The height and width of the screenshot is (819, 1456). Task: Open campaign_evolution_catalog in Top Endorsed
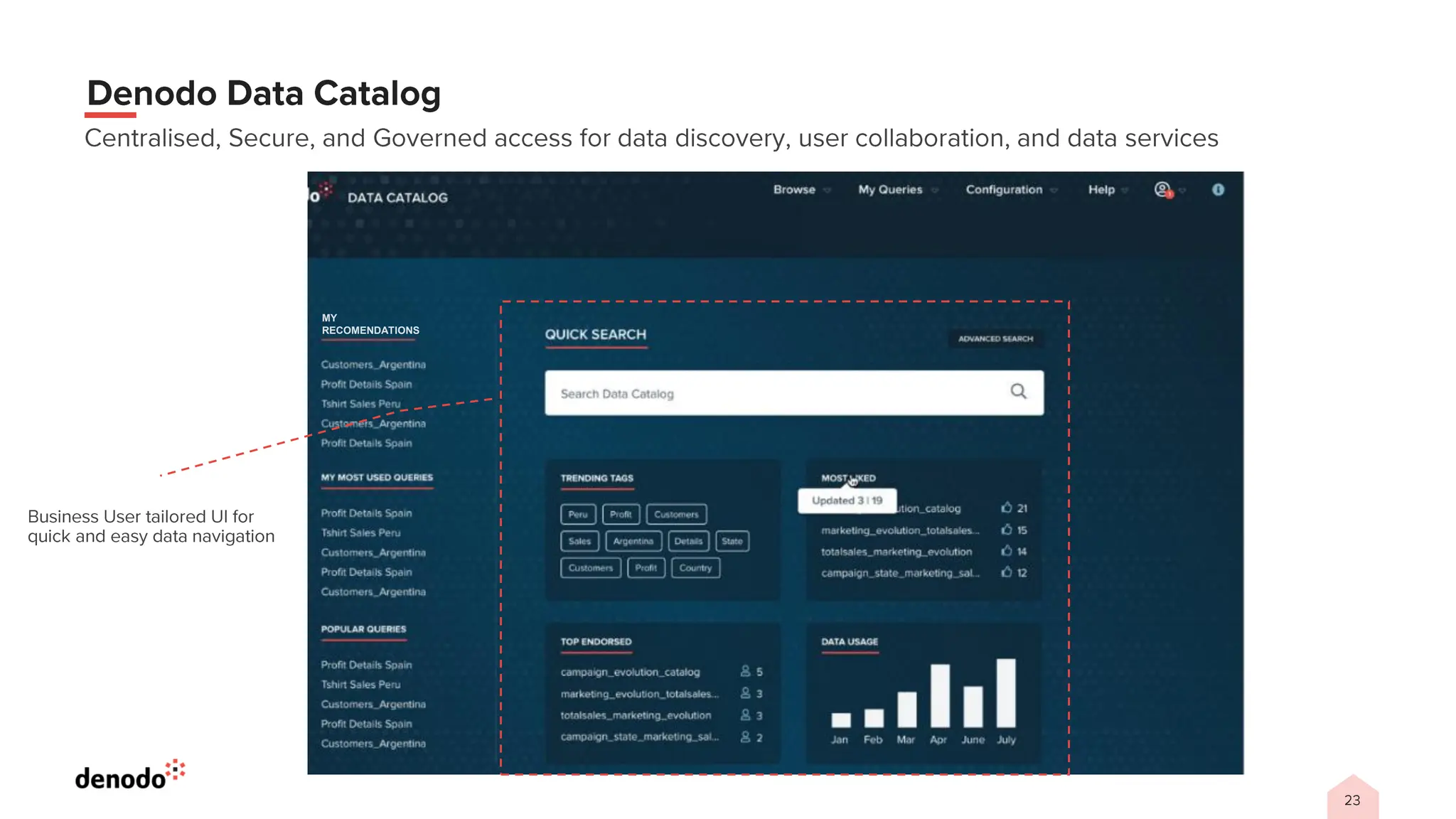click(x=630, y=672)
